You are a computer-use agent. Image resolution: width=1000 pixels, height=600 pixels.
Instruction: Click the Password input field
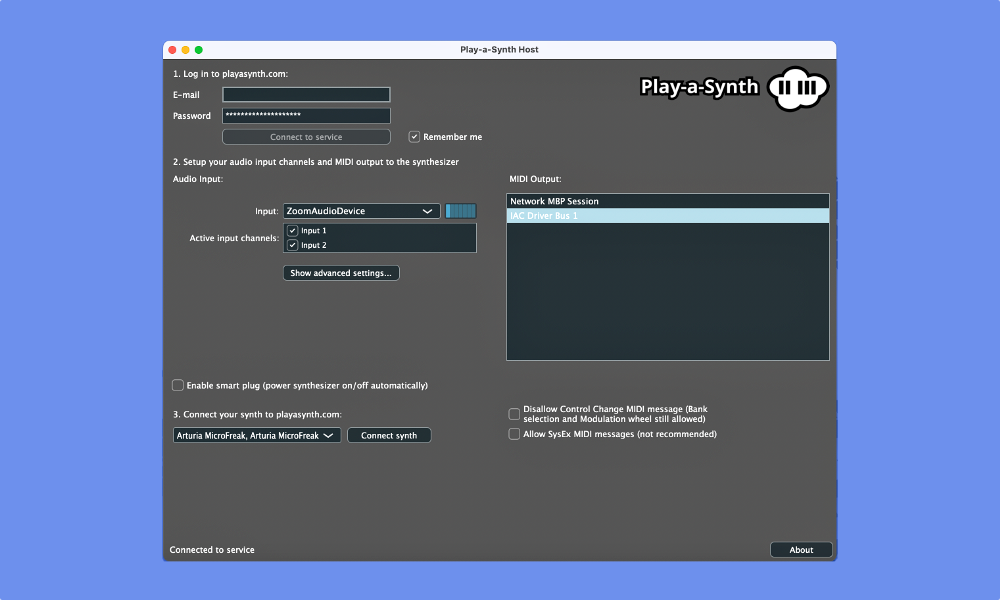[306, 115]
